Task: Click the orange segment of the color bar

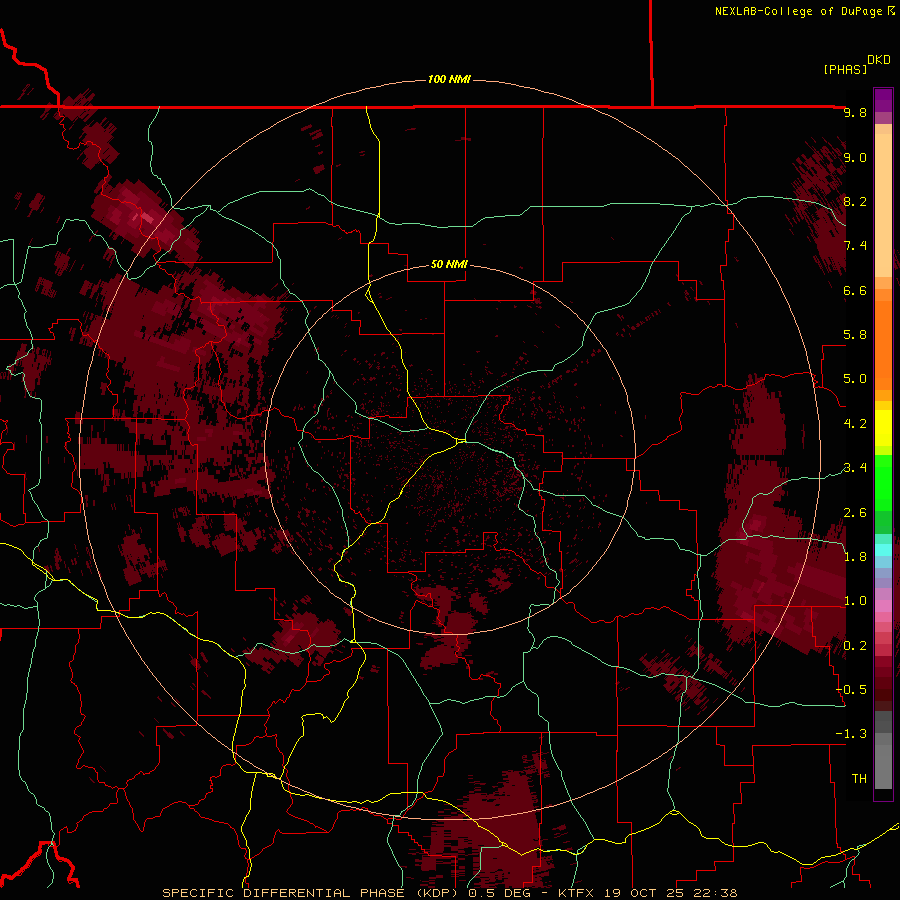Action: pos(883,345)
